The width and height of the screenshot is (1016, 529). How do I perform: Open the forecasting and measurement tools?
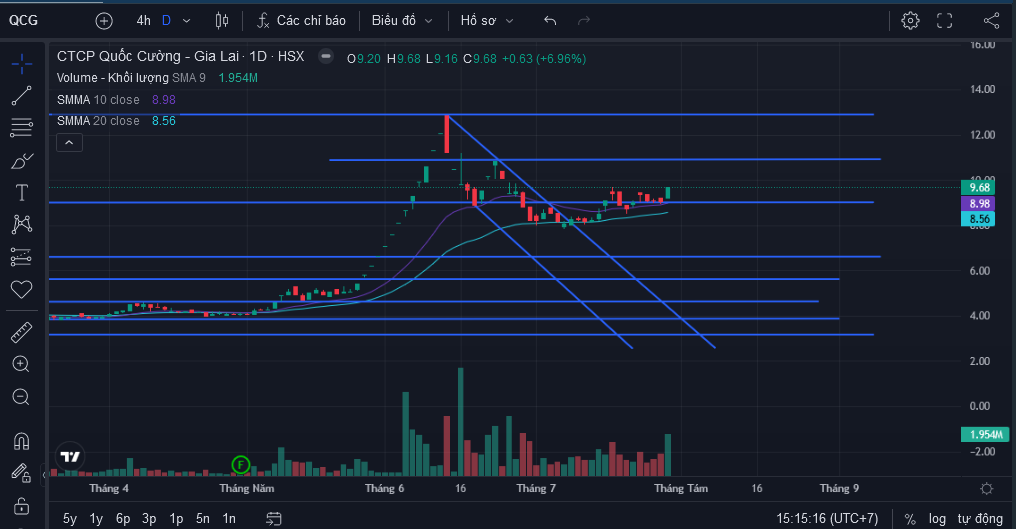click(21, 257)
